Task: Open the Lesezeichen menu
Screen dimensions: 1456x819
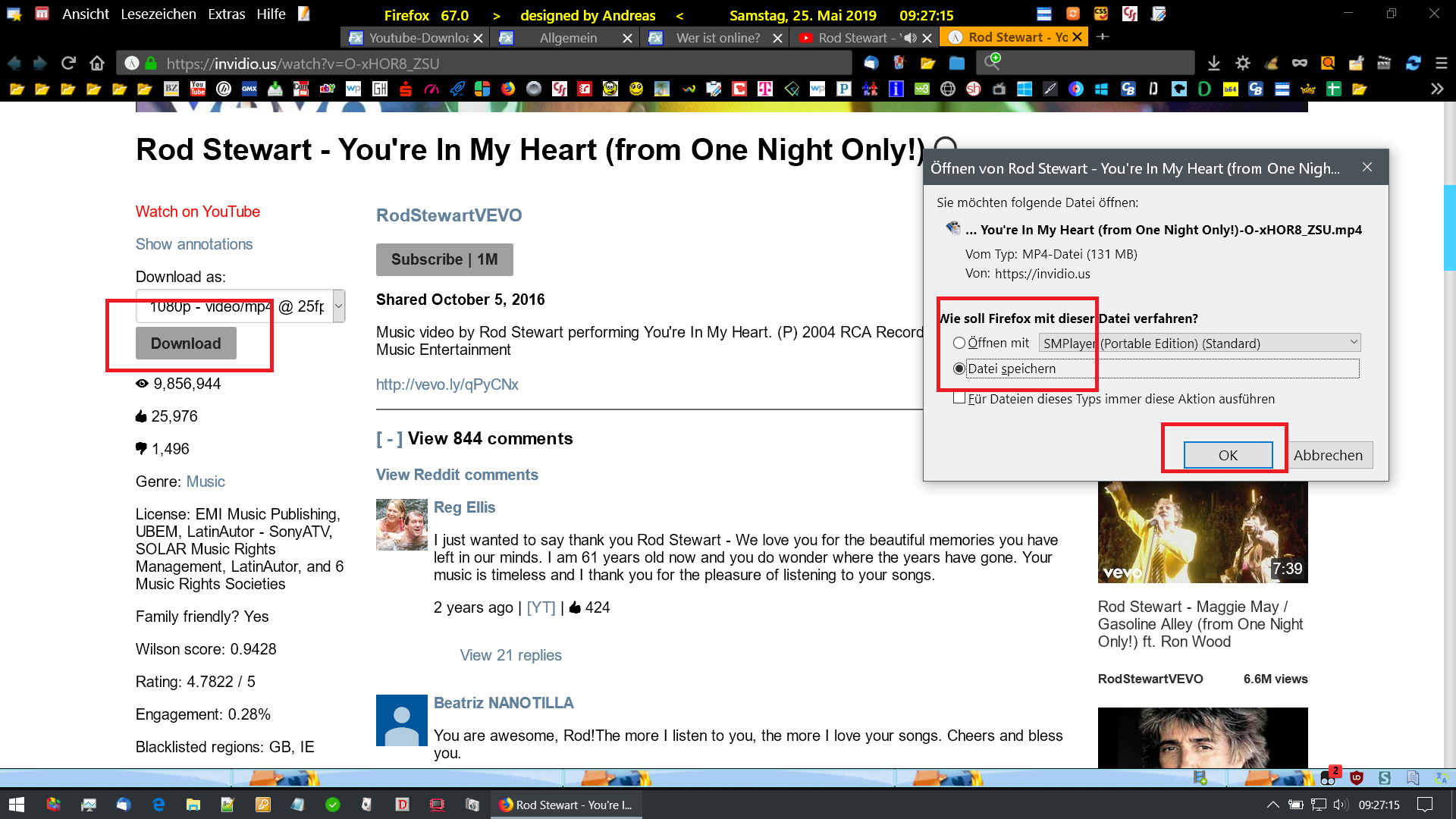Action: pyautogui.click(x=158, y=14)
